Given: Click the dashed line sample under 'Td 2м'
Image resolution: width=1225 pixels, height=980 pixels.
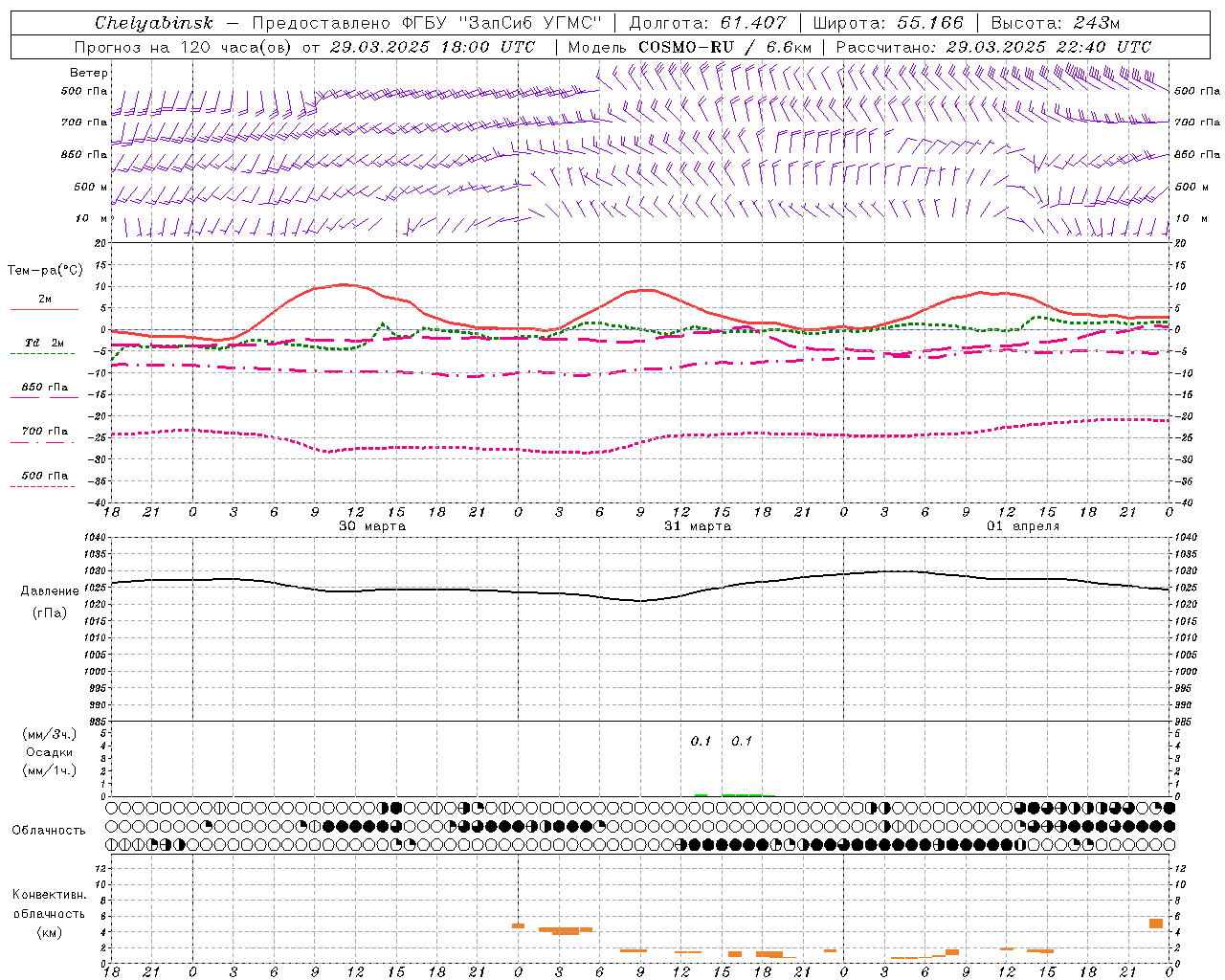Looking at the screenshot, I should tap(44, 354).
